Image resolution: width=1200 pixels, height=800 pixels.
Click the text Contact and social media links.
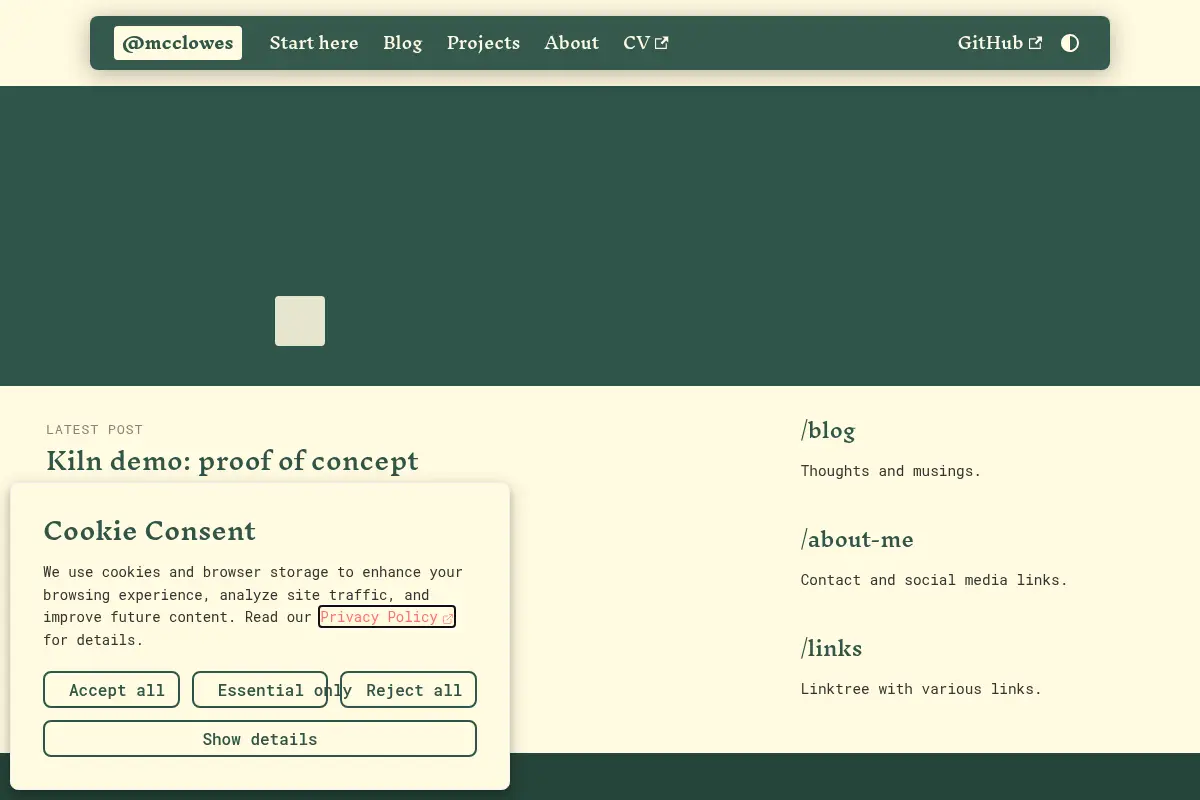coord(934,580)
